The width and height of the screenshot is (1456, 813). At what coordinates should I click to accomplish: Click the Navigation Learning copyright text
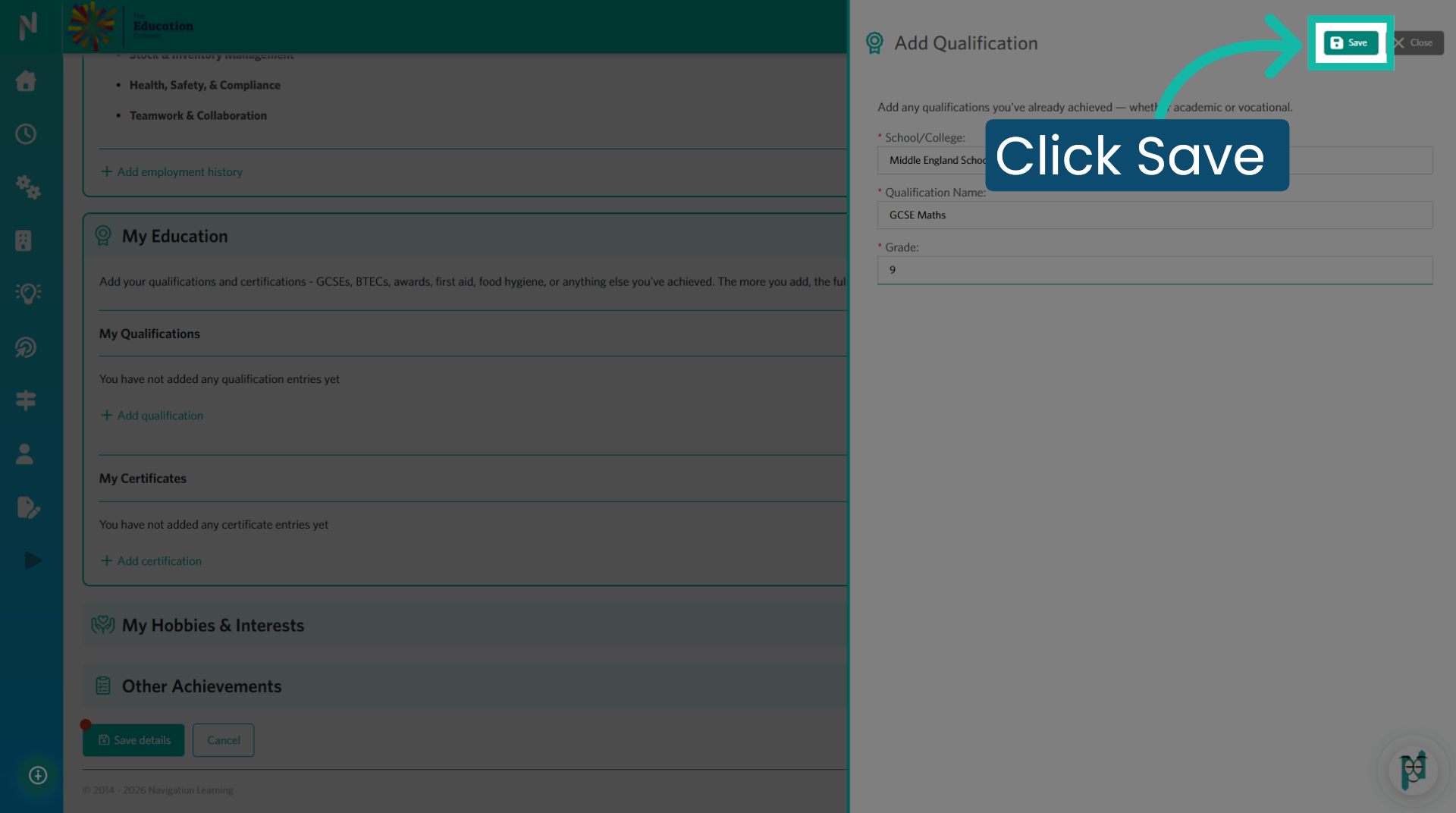[x=158, y=790]
